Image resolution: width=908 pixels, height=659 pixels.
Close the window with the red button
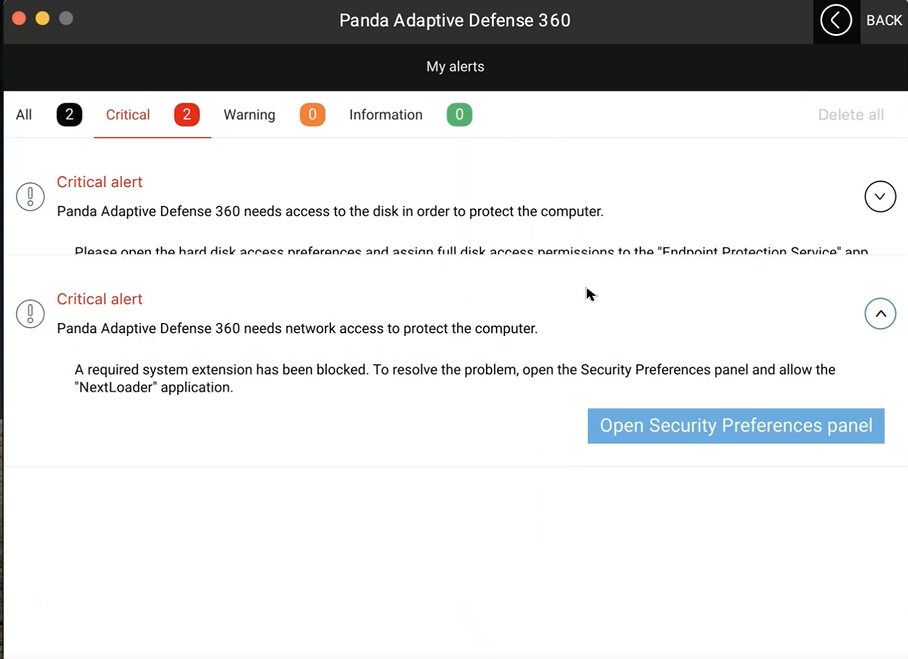point(19,19)
